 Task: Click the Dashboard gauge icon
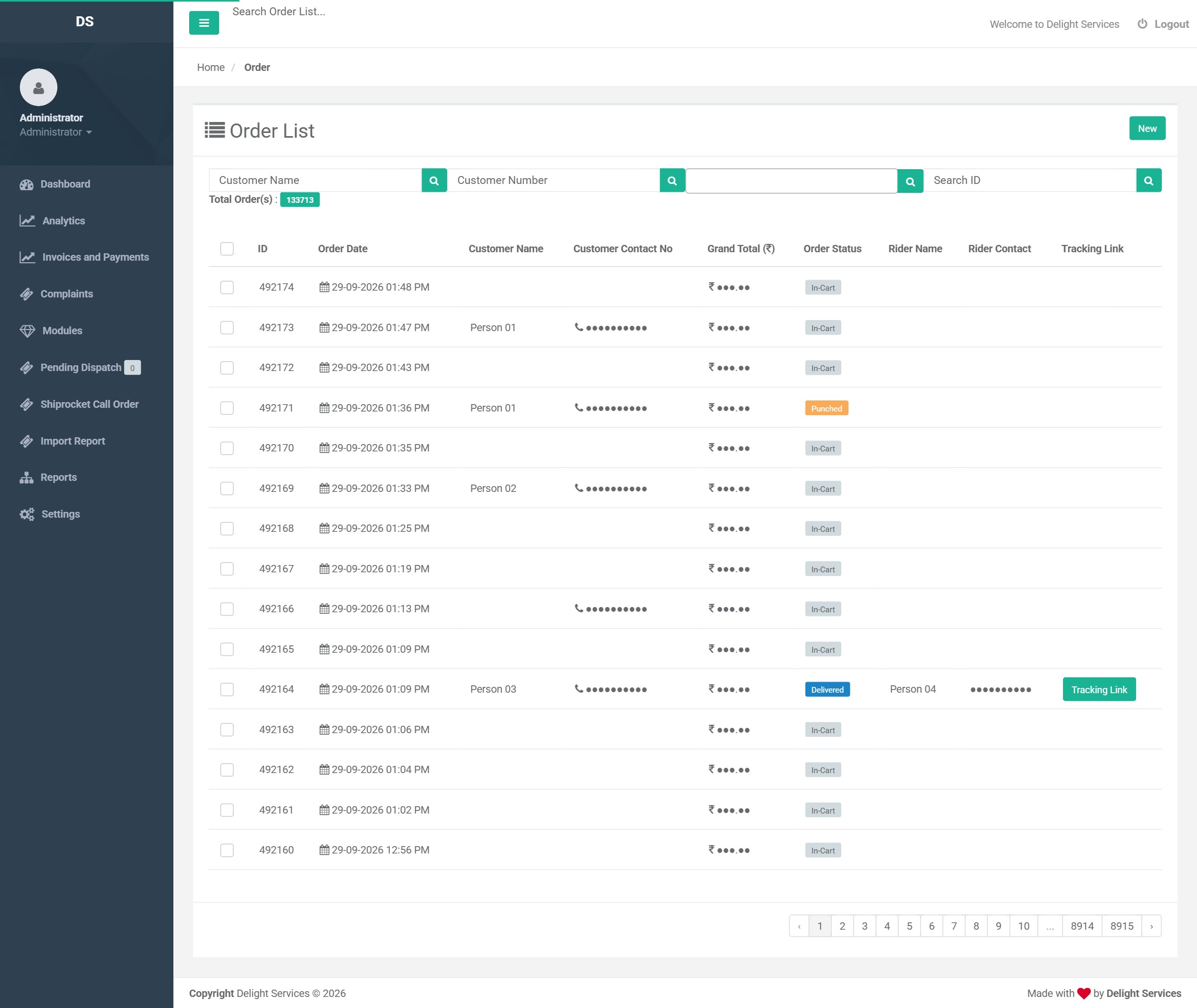27,184
